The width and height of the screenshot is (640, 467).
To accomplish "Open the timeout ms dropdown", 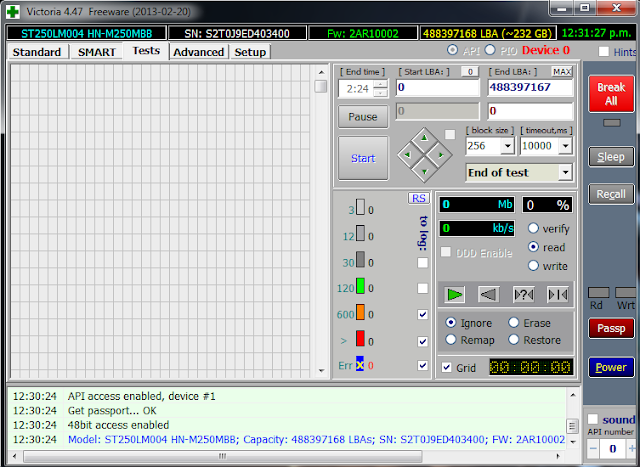I will pos(565,146).
